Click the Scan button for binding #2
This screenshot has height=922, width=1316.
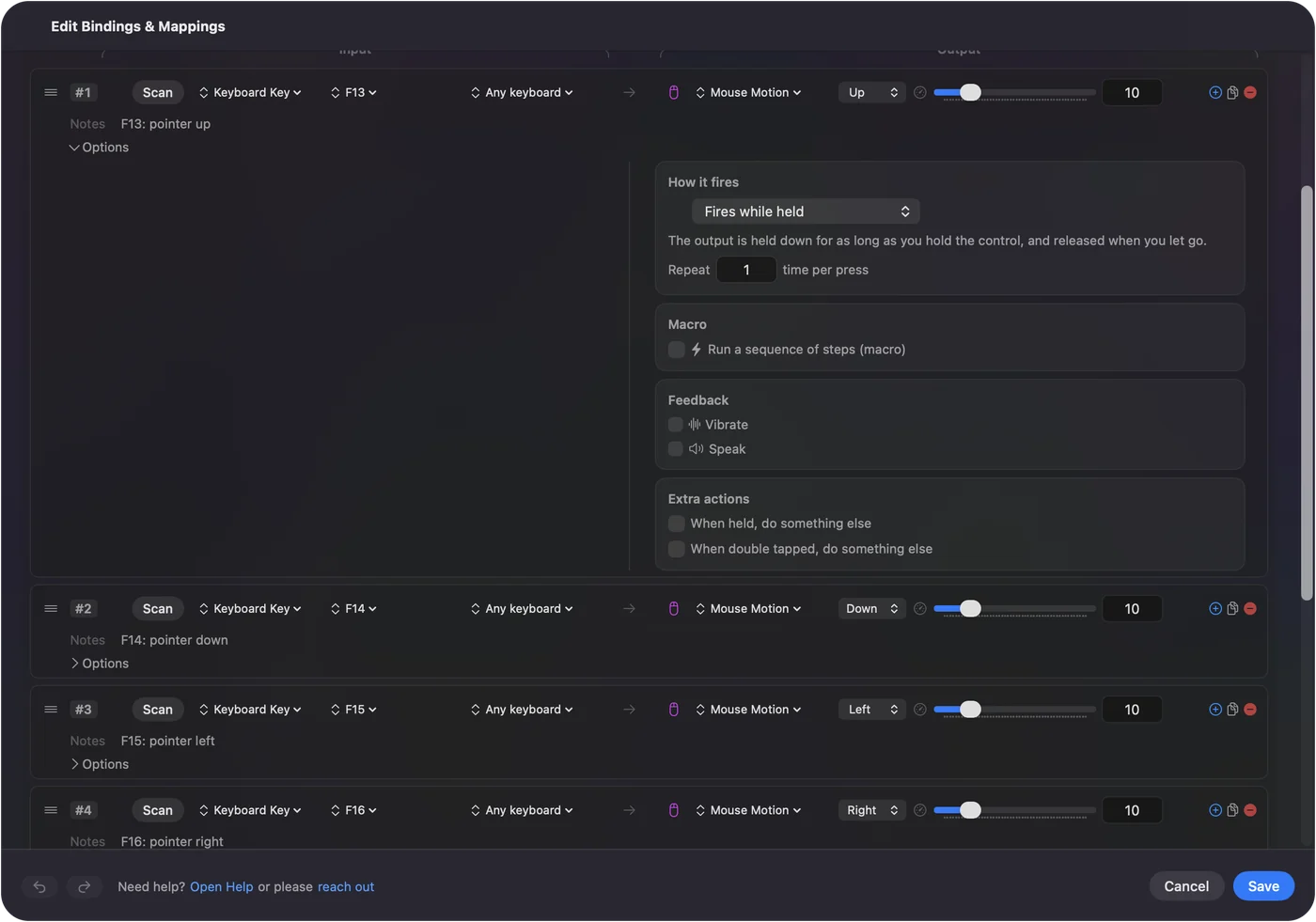pyautogui.click(x=158, y=608)
